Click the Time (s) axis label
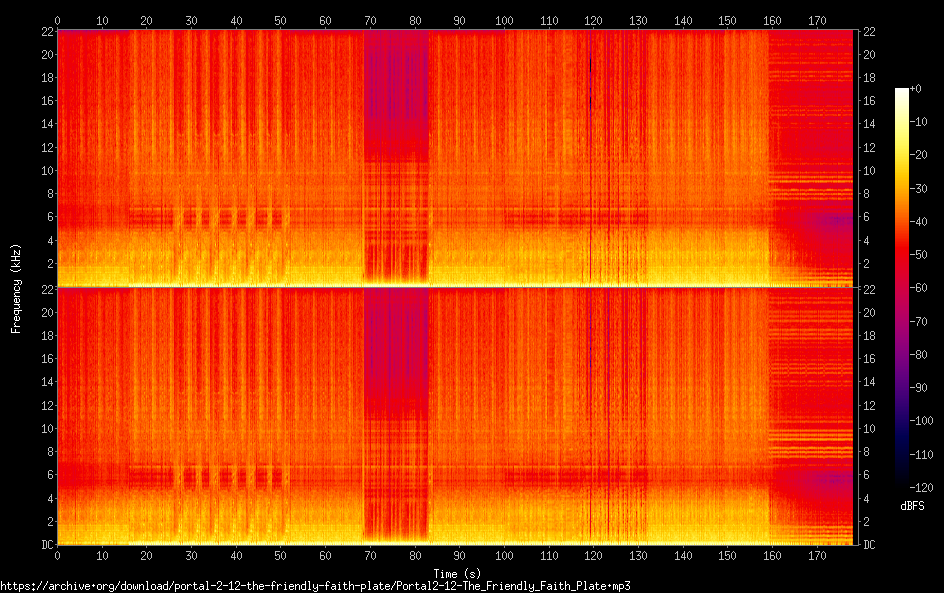Screen dimensions: 944x593 [x=457, y=574]
